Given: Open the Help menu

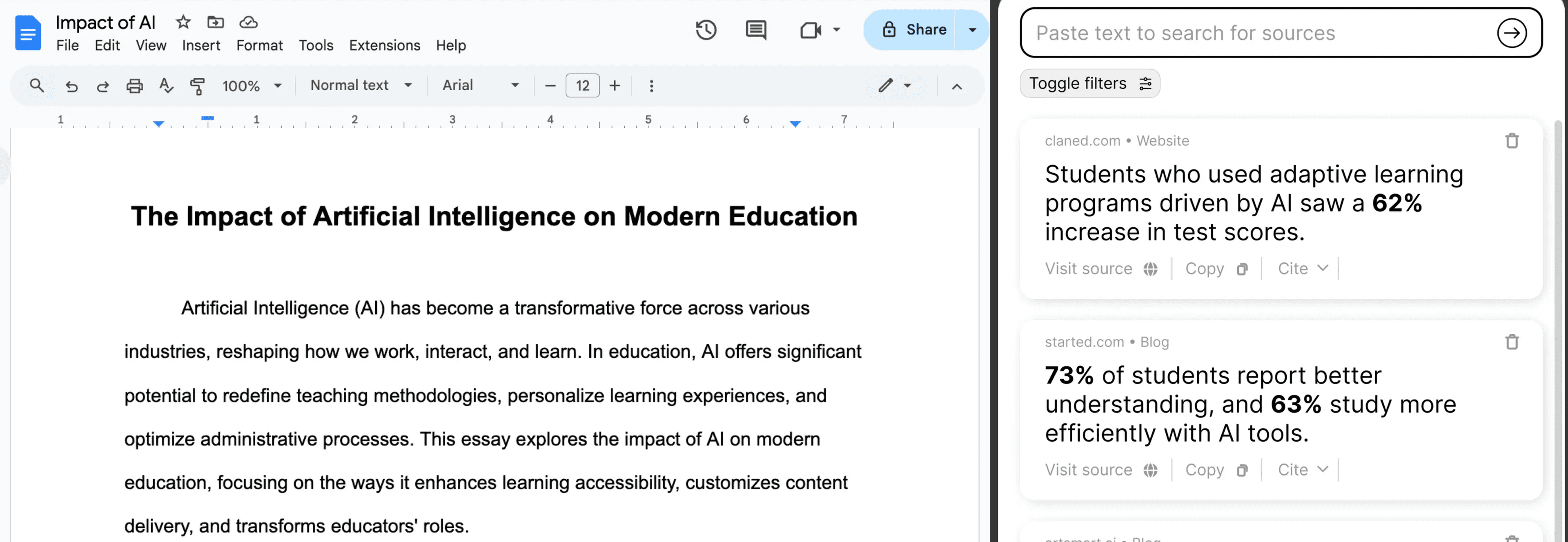Looking at the screenshot, I should (x=451, y=46).
